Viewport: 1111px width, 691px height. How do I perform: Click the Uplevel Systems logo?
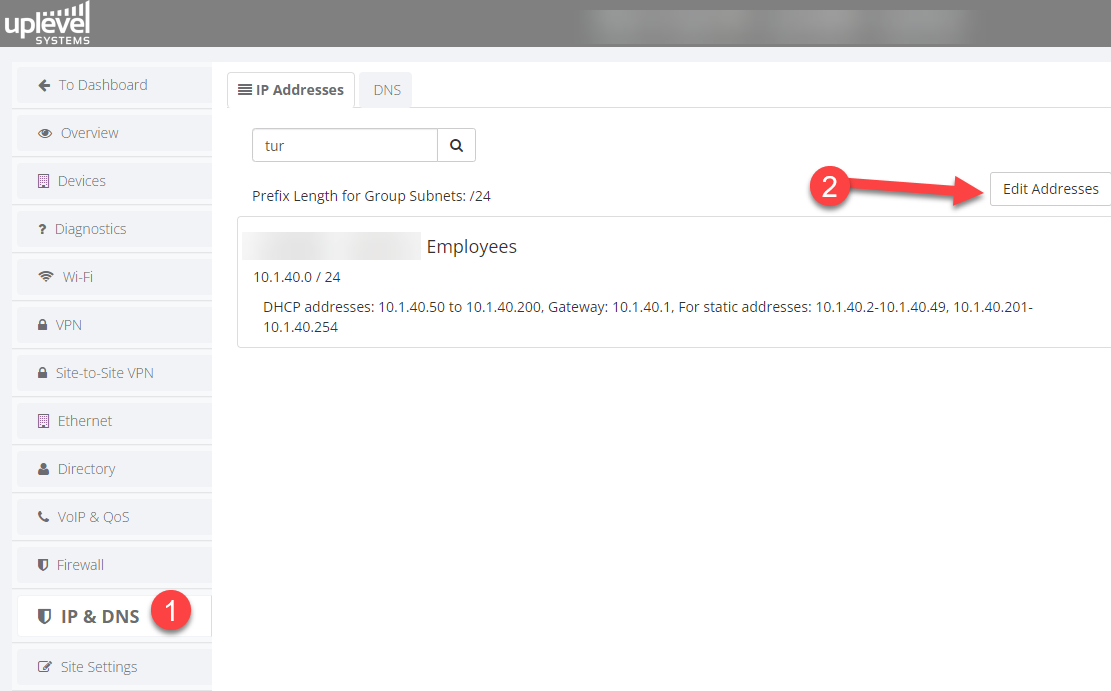47,23
